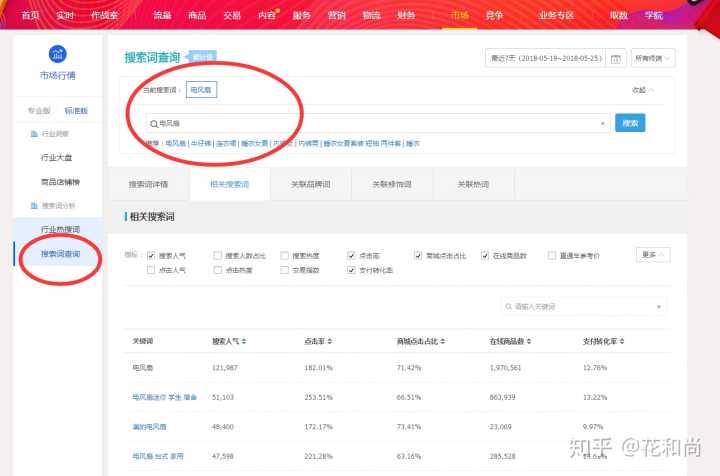The height and width of the screenshot is (476, 720).
Task: Click the magnifier icon in keyword filter box
Action: [x=509, y=306]
